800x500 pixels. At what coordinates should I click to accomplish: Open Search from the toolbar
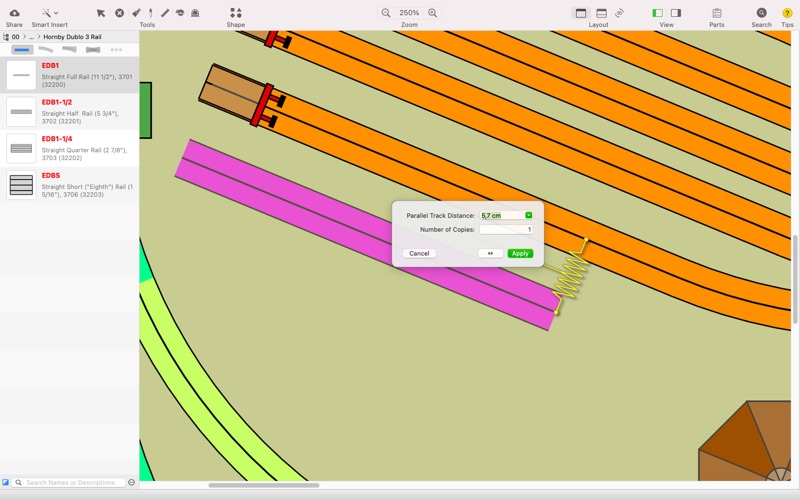coord(761,13)
